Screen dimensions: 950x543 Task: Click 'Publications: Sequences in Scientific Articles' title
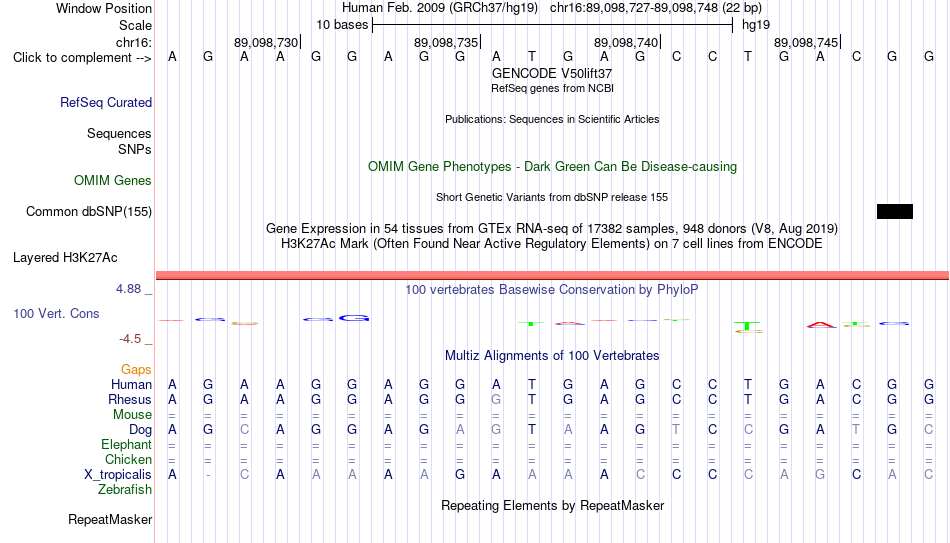(552, 119)
